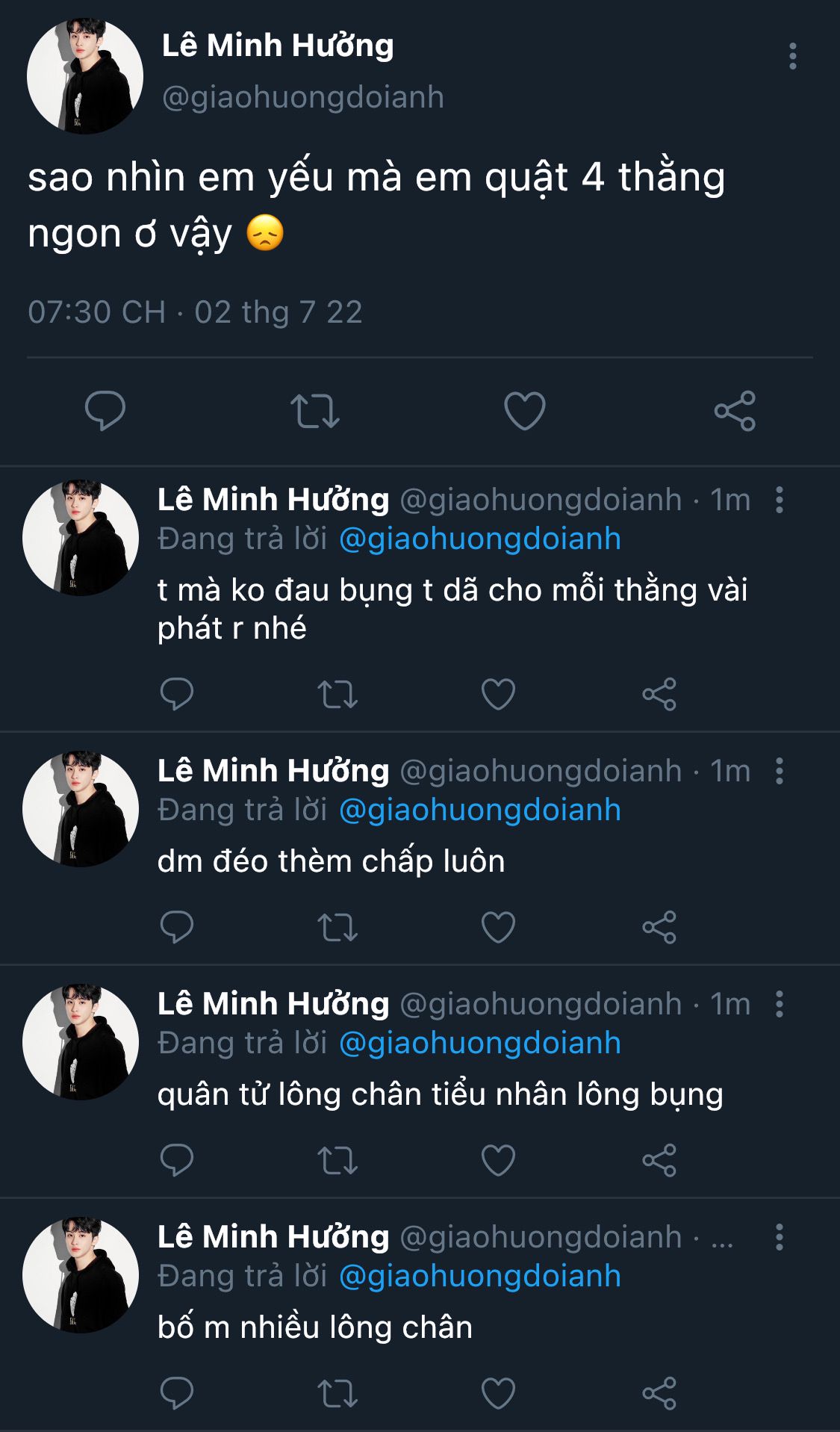
Task: Open more menu on "đau bụng" reply
Action: point(779,500)
